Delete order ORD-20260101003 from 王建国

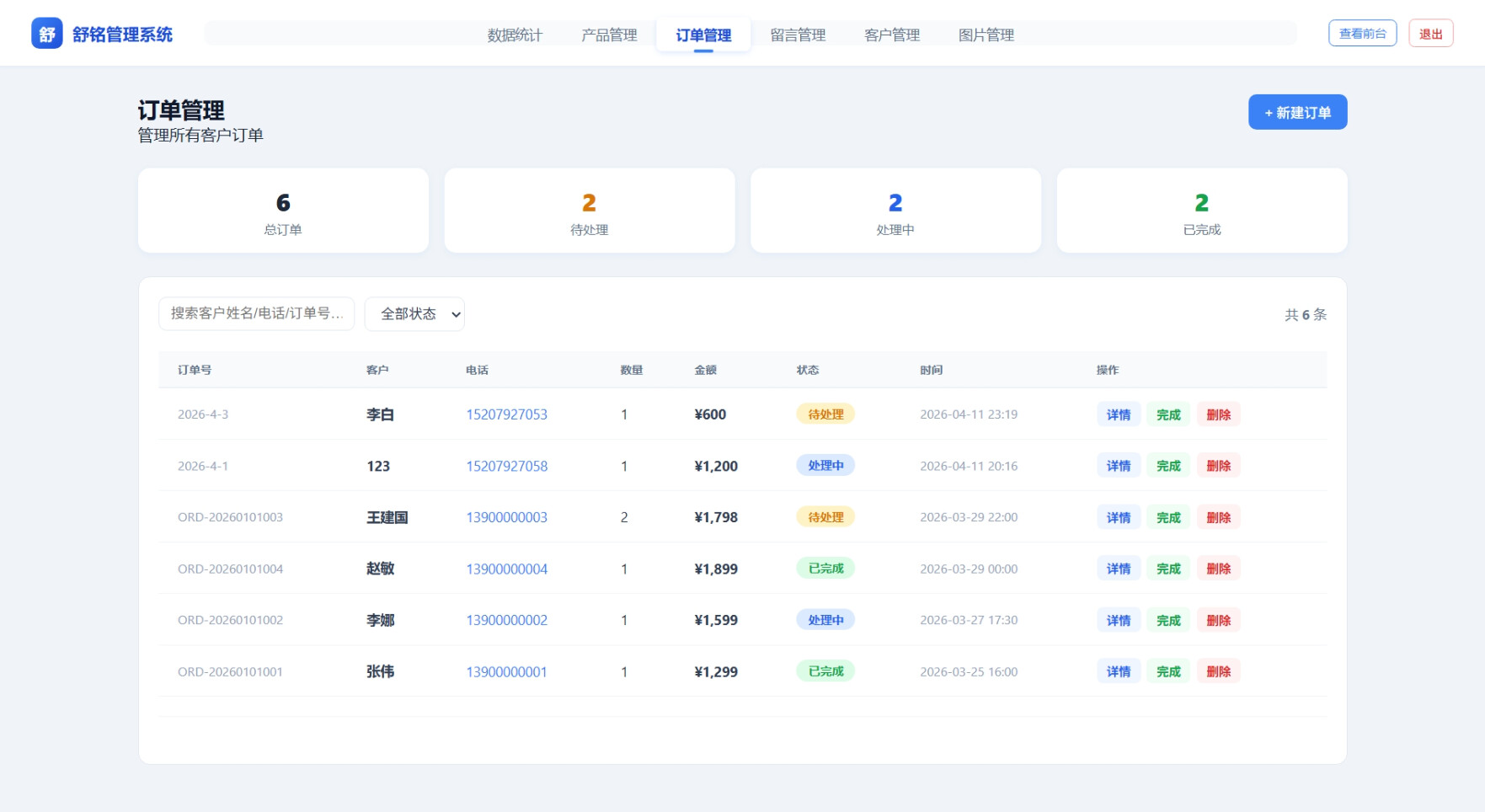[x=1218, y=517]
